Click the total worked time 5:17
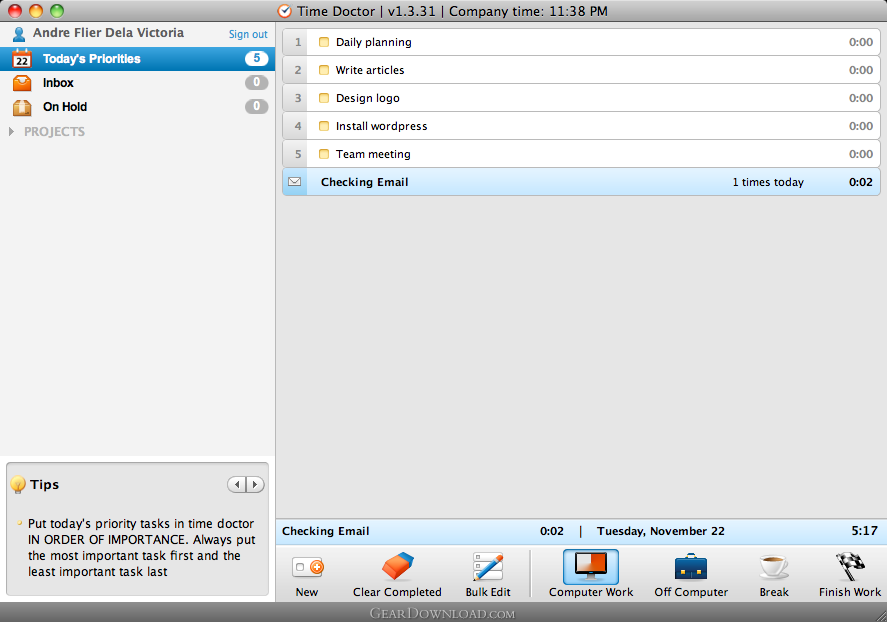This screenshot has height=622, width=887. coord(864,531)
